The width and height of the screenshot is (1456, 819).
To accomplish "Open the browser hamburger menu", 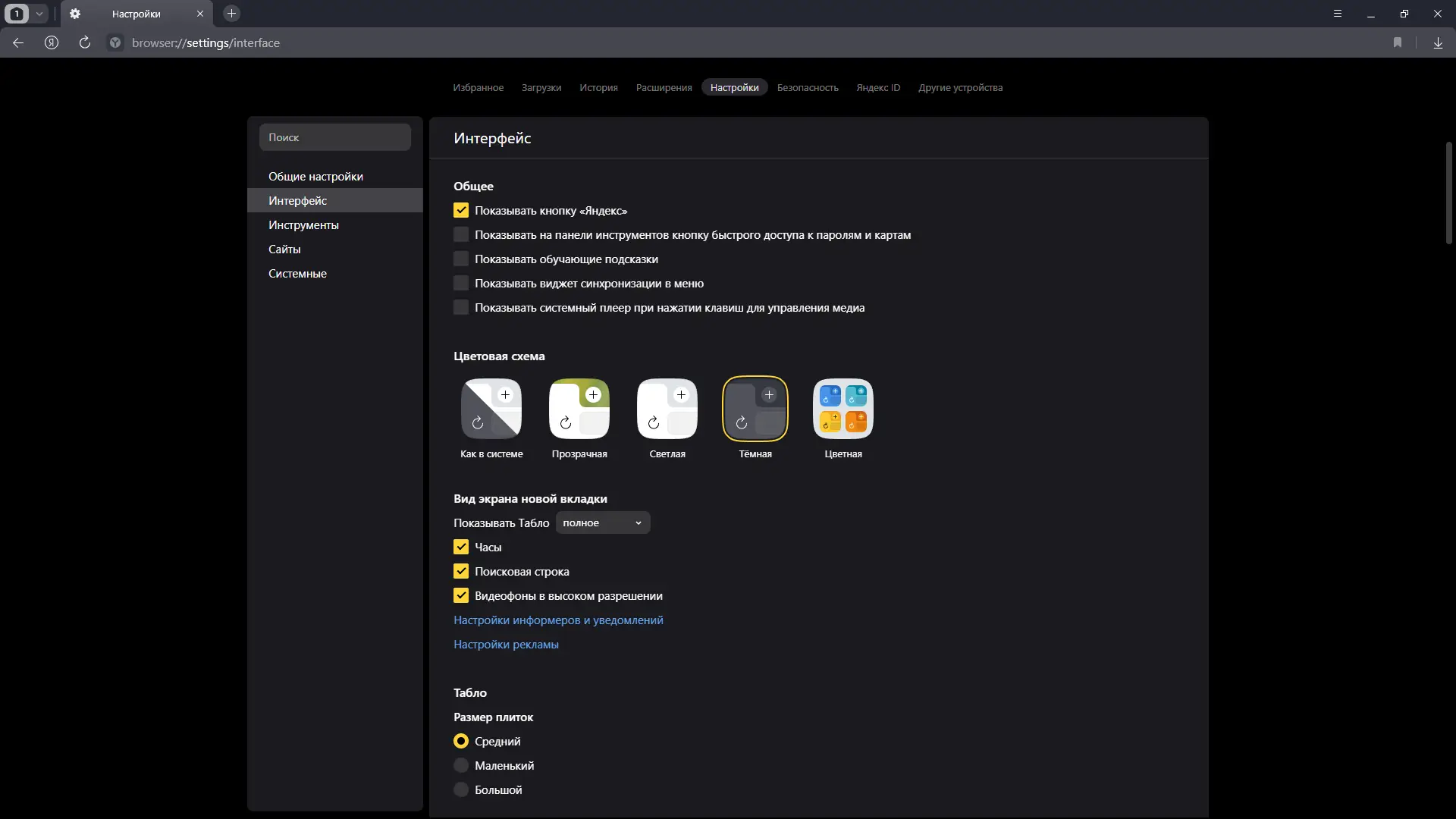I will click(1338, 14).
